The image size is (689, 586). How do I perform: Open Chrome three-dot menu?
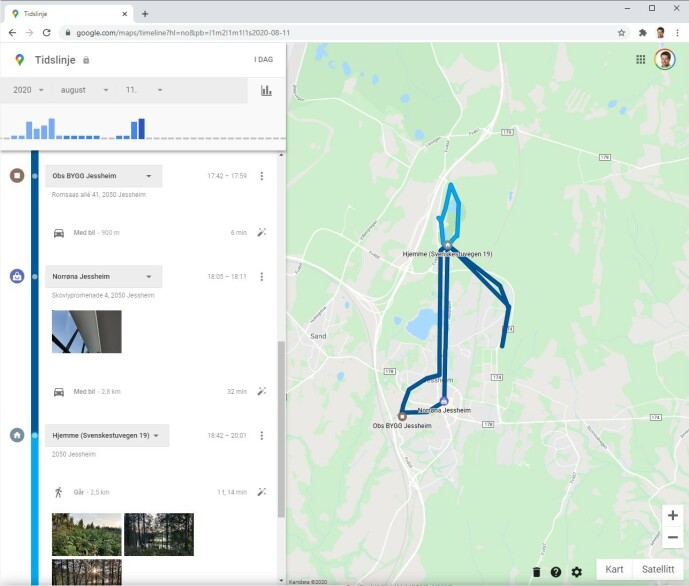[677, 33]
